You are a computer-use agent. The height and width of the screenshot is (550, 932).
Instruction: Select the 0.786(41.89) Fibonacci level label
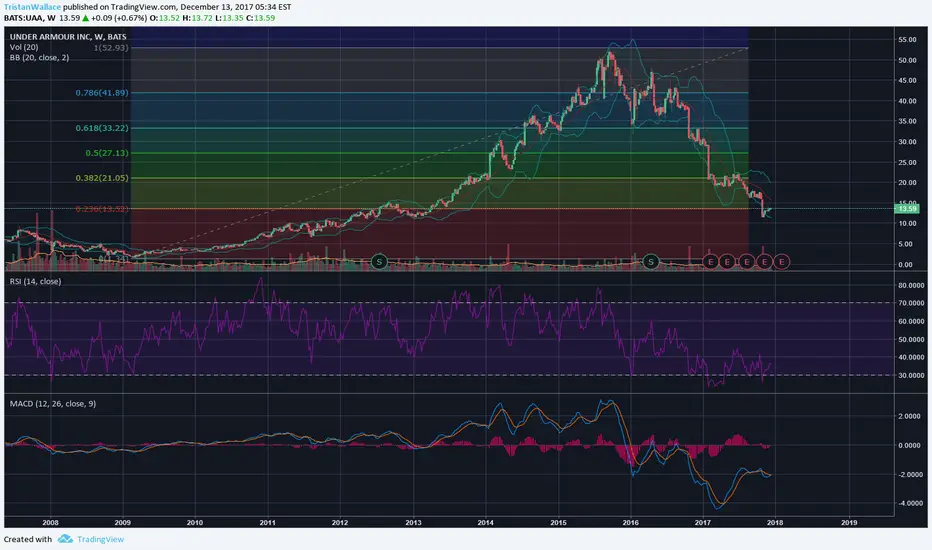pos(102,93)
